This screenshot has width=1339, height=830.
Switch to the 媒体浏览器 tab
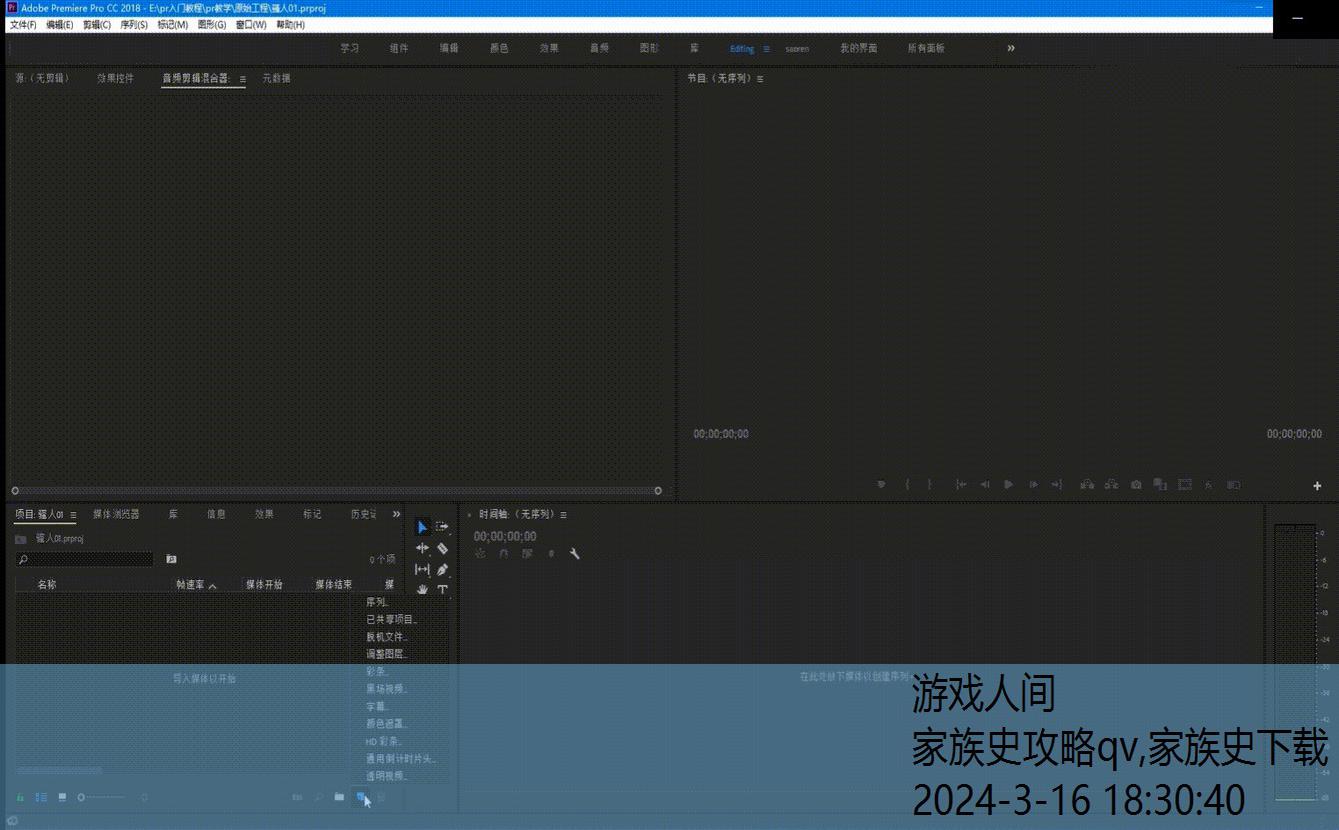point(116,514)
